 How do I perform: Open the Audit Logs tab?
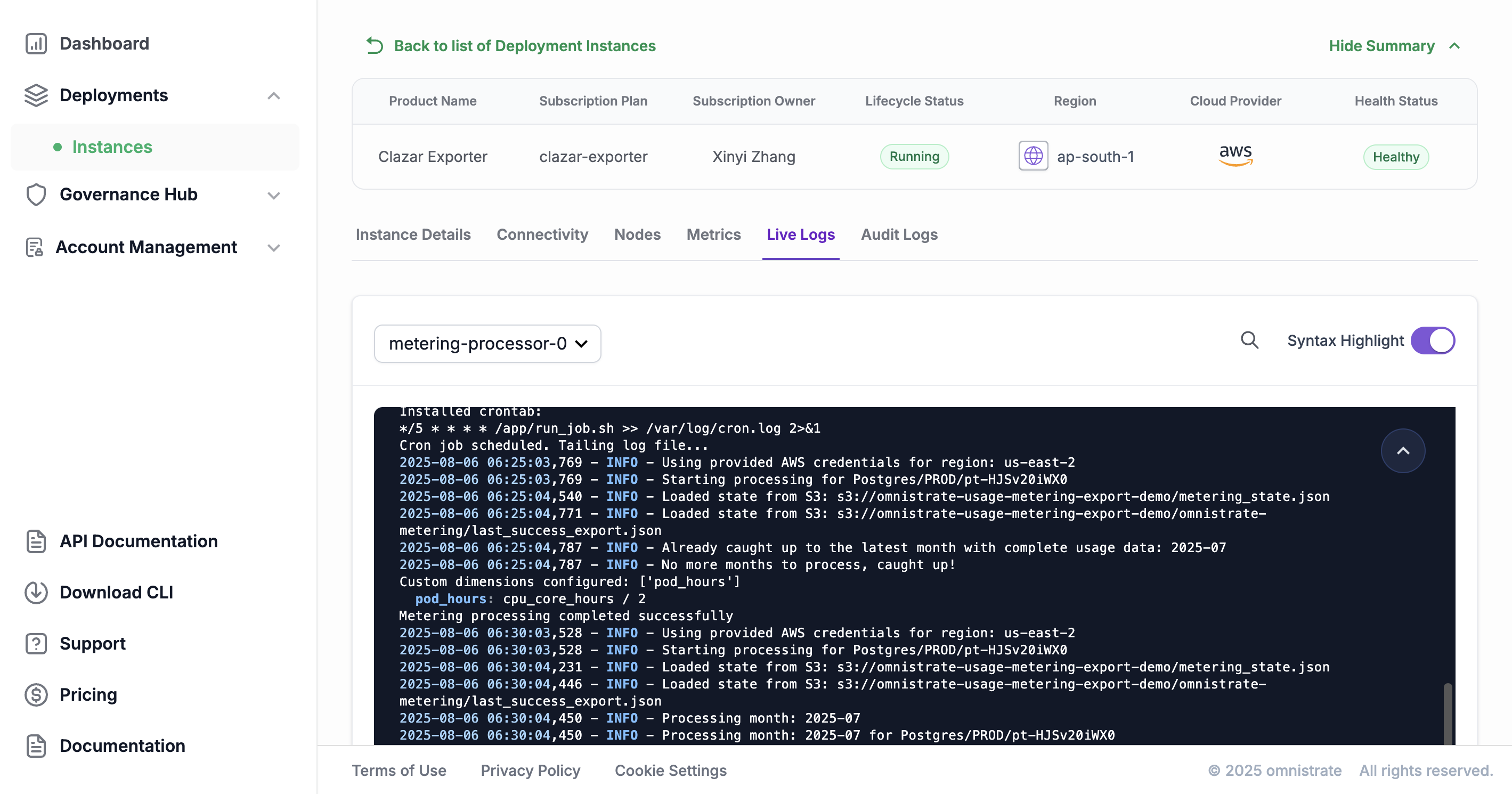899,234
